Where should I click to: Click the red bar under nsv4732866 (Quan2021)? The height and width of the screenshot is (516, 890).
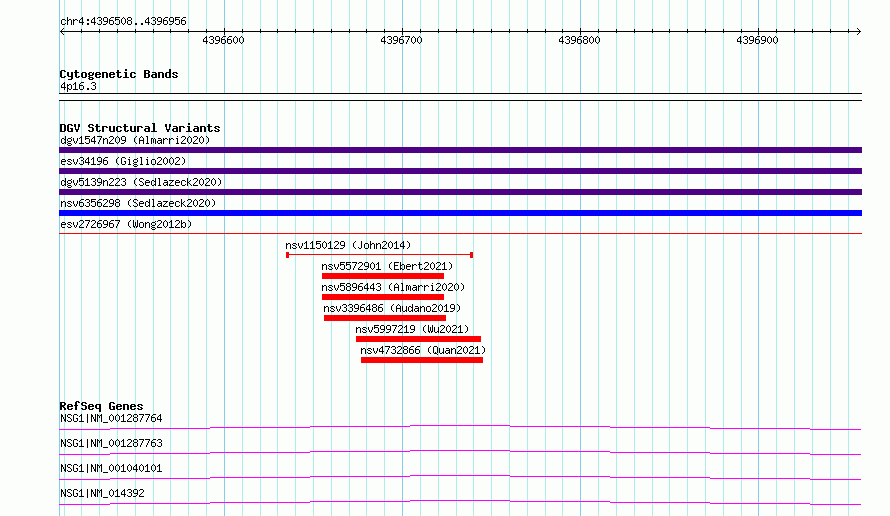(422, 360)
